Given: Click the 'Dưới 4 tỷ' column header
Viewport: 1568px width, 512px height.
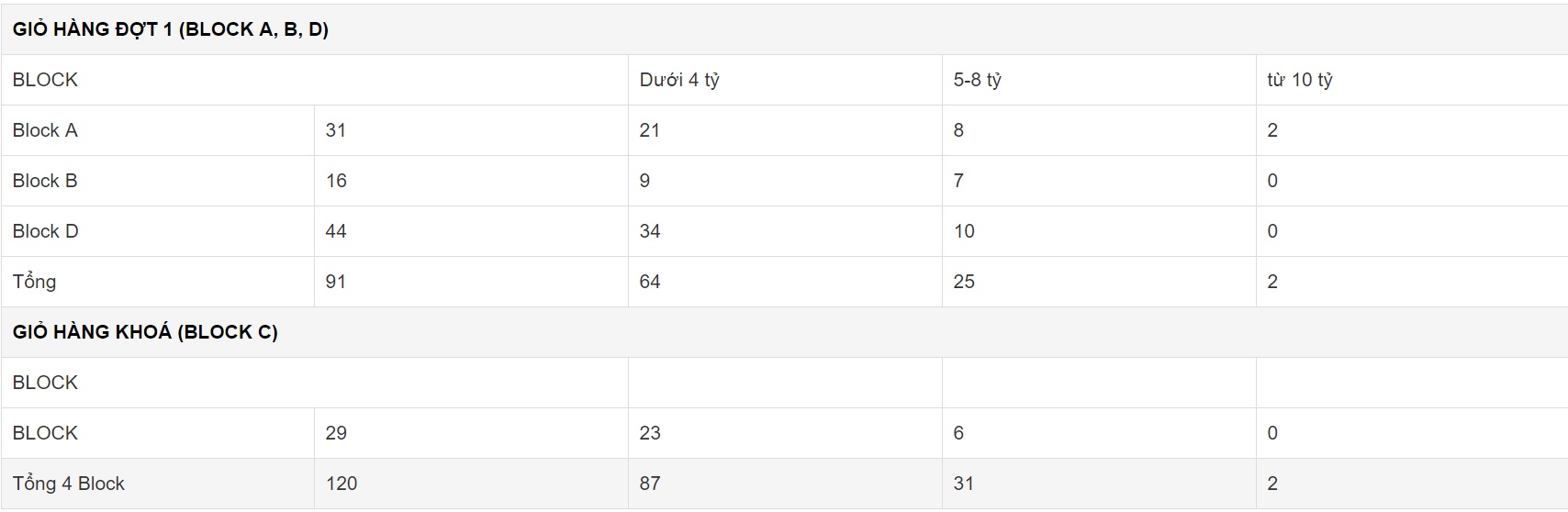Looking at the screenshot, I should coord(679,80).
